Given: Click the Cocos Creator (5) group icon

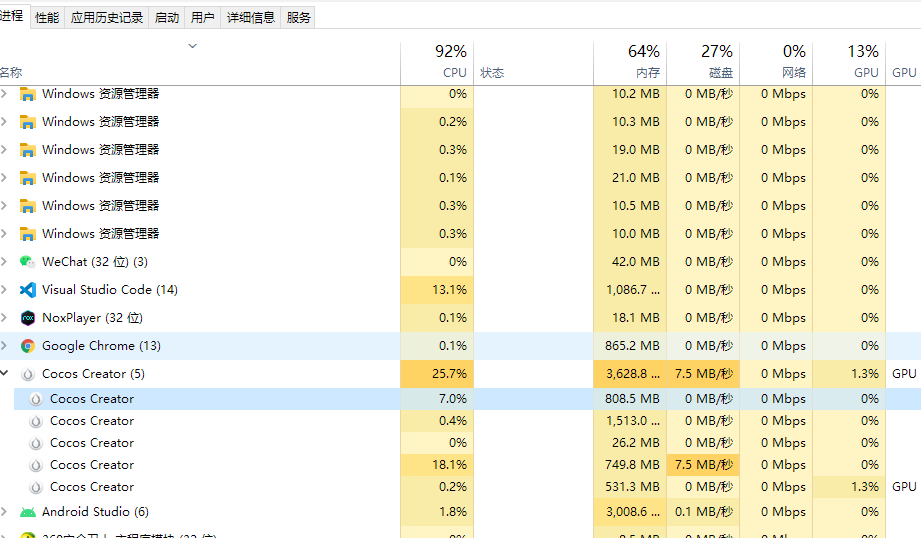Looking at the screenshot, I should pos(28,374).
